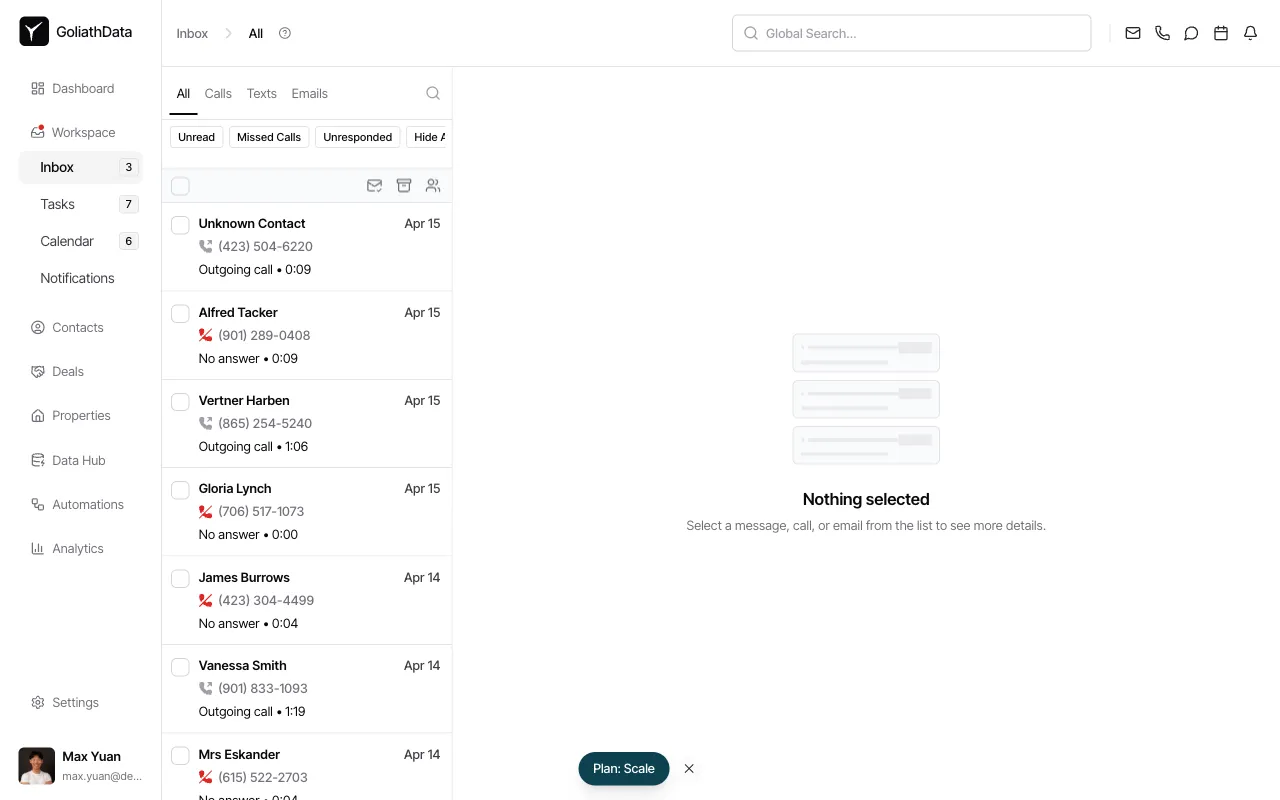Assign conversations using the people icon
Image resolution: width=1280 pixels, height=800 pixels.
[433, 185]
